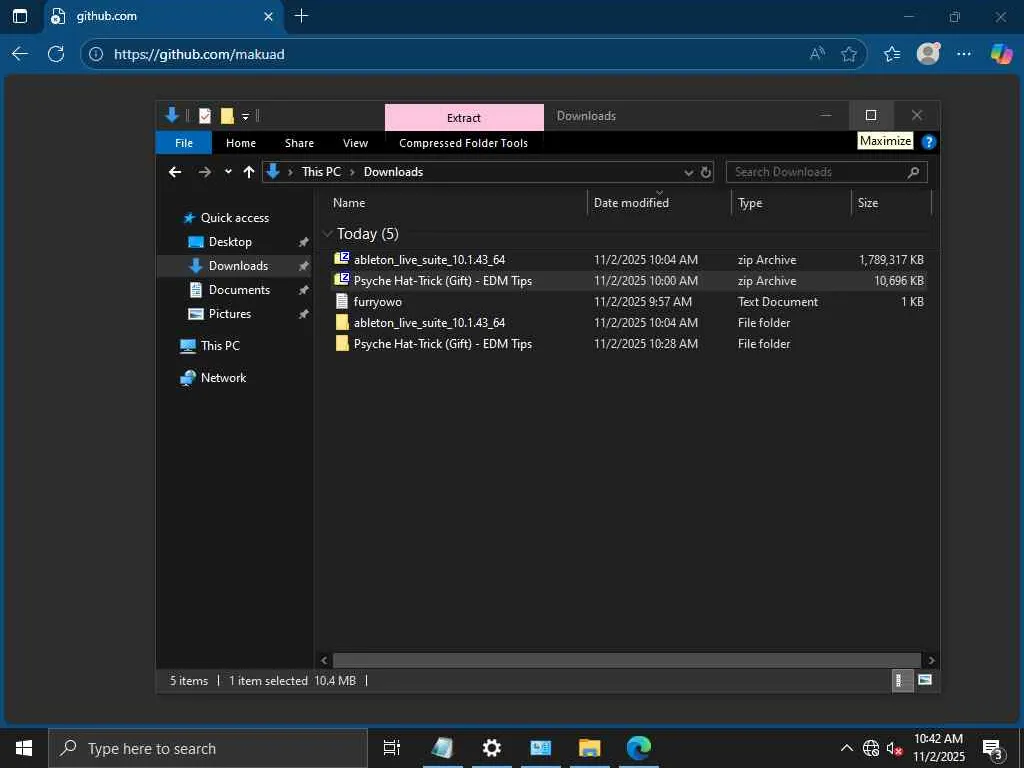Click Text Document type cell
This screenshot has width=1024, height=768.
(x=778, y=302)
